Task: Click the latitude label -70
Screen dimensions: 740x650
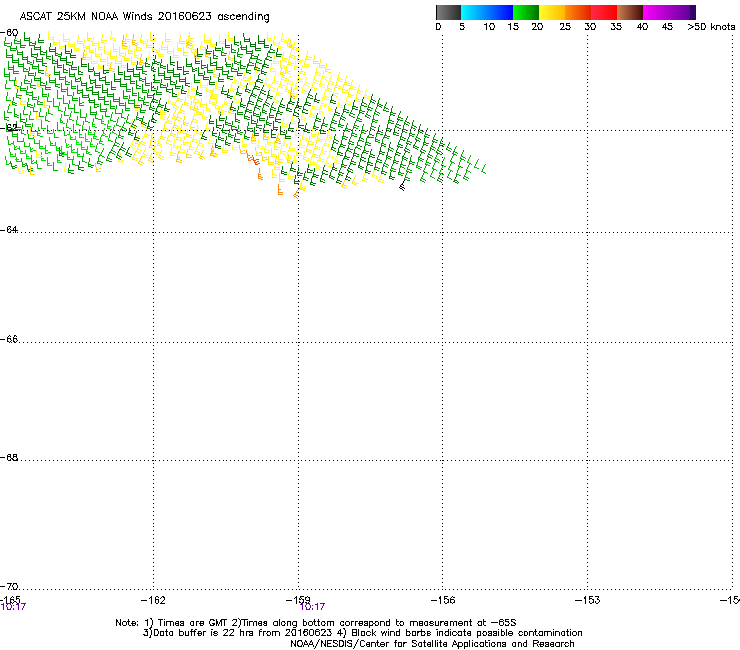Action: pyautogui.click(x=9, y=587)
